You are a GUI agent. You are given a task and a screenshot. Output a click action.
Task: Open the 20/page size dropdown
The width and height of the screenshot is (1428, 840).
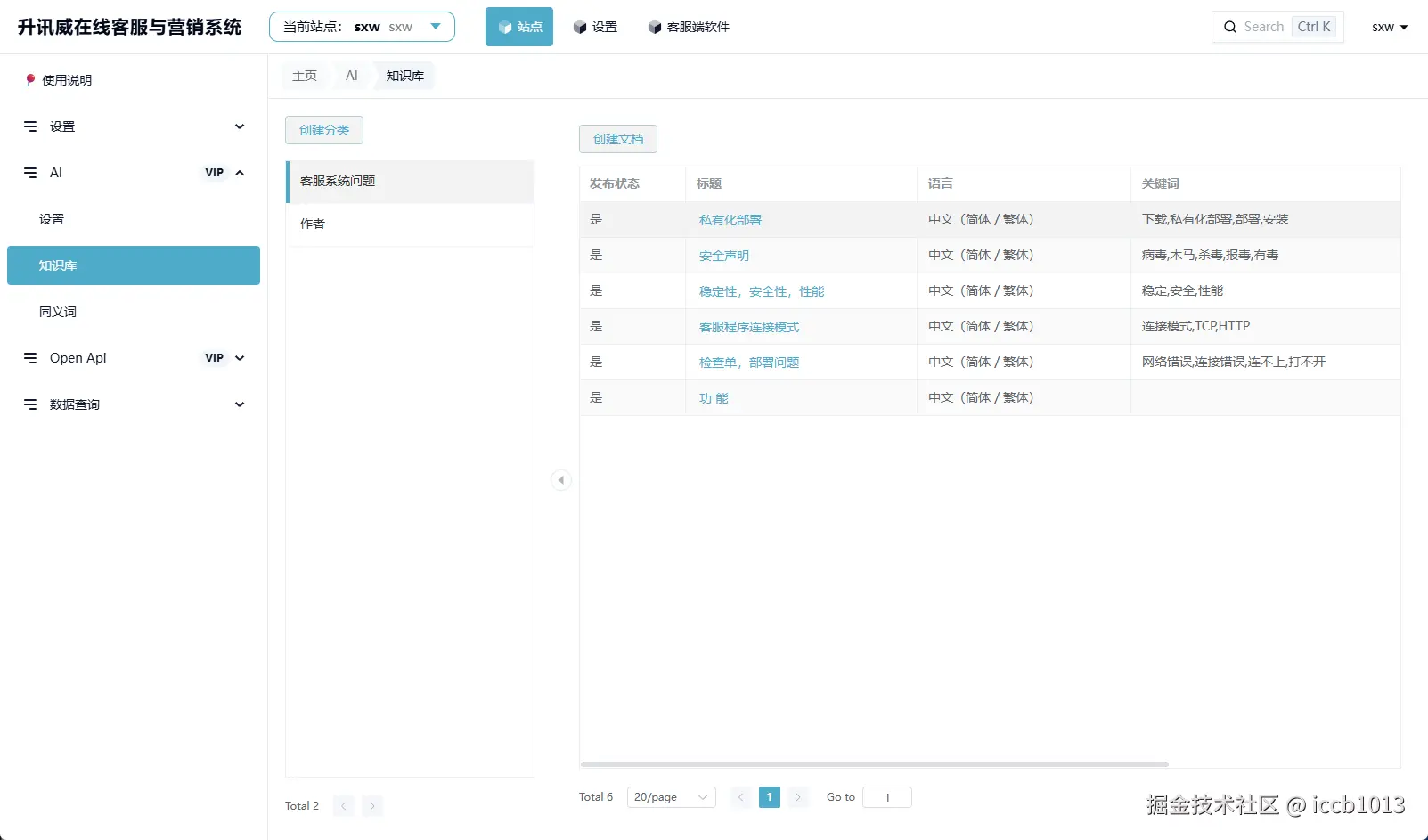[672, 797]
